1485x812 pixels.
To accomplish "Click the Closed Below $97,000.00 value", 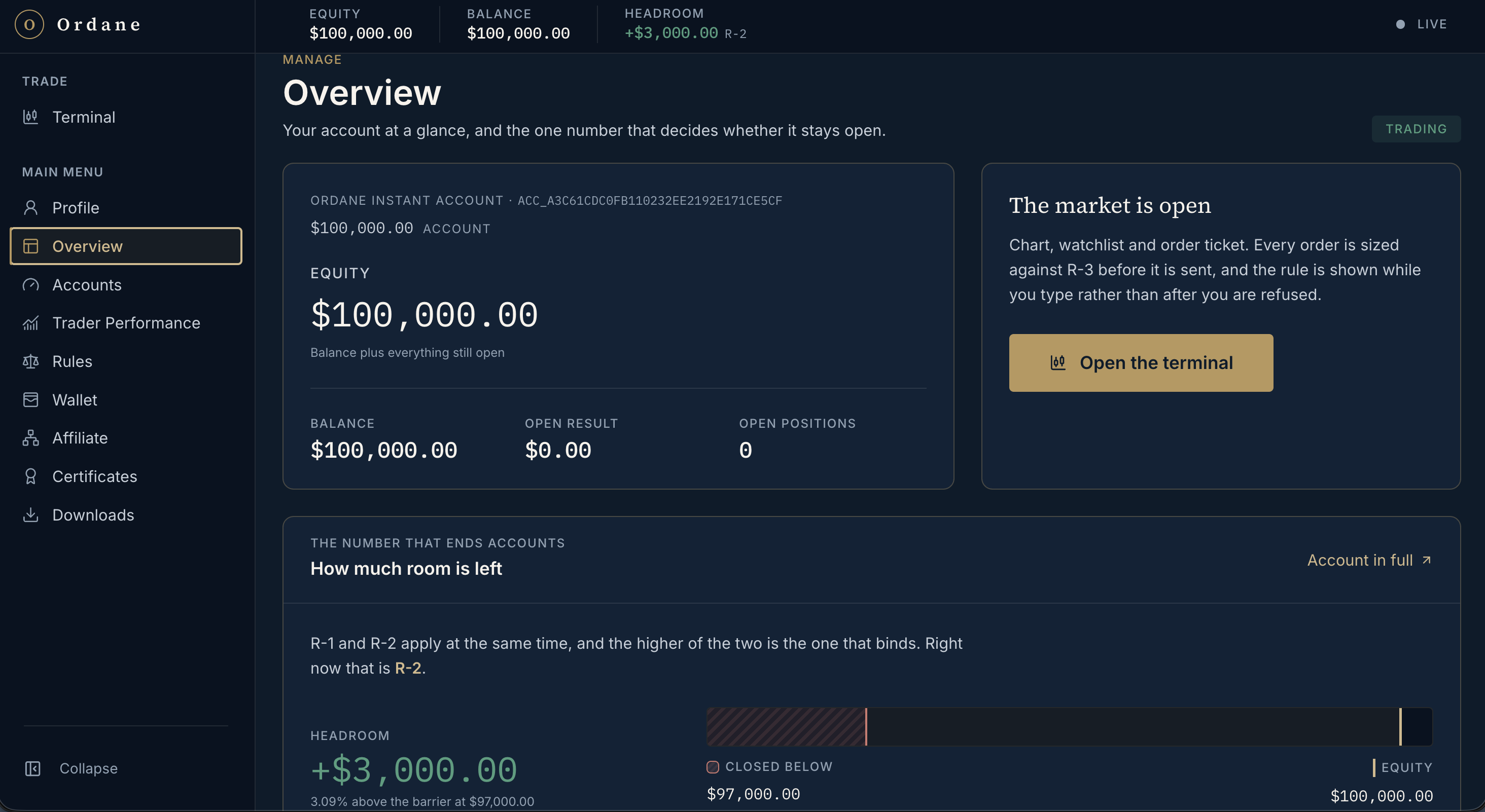I will pyautogui.click(x=754, y=794).
